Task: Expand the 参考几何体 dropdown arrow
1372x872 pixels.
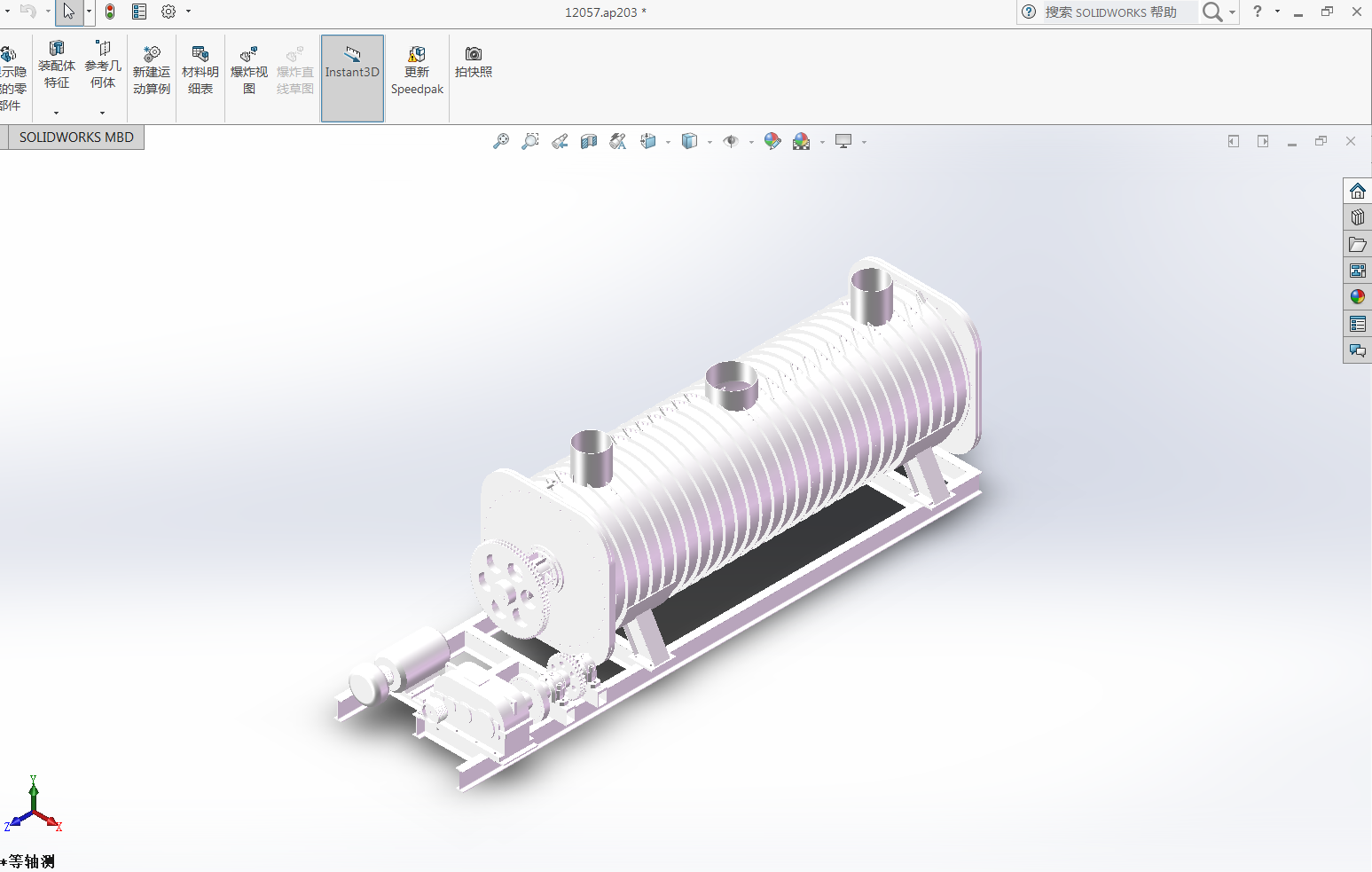Action: [102, 113]
